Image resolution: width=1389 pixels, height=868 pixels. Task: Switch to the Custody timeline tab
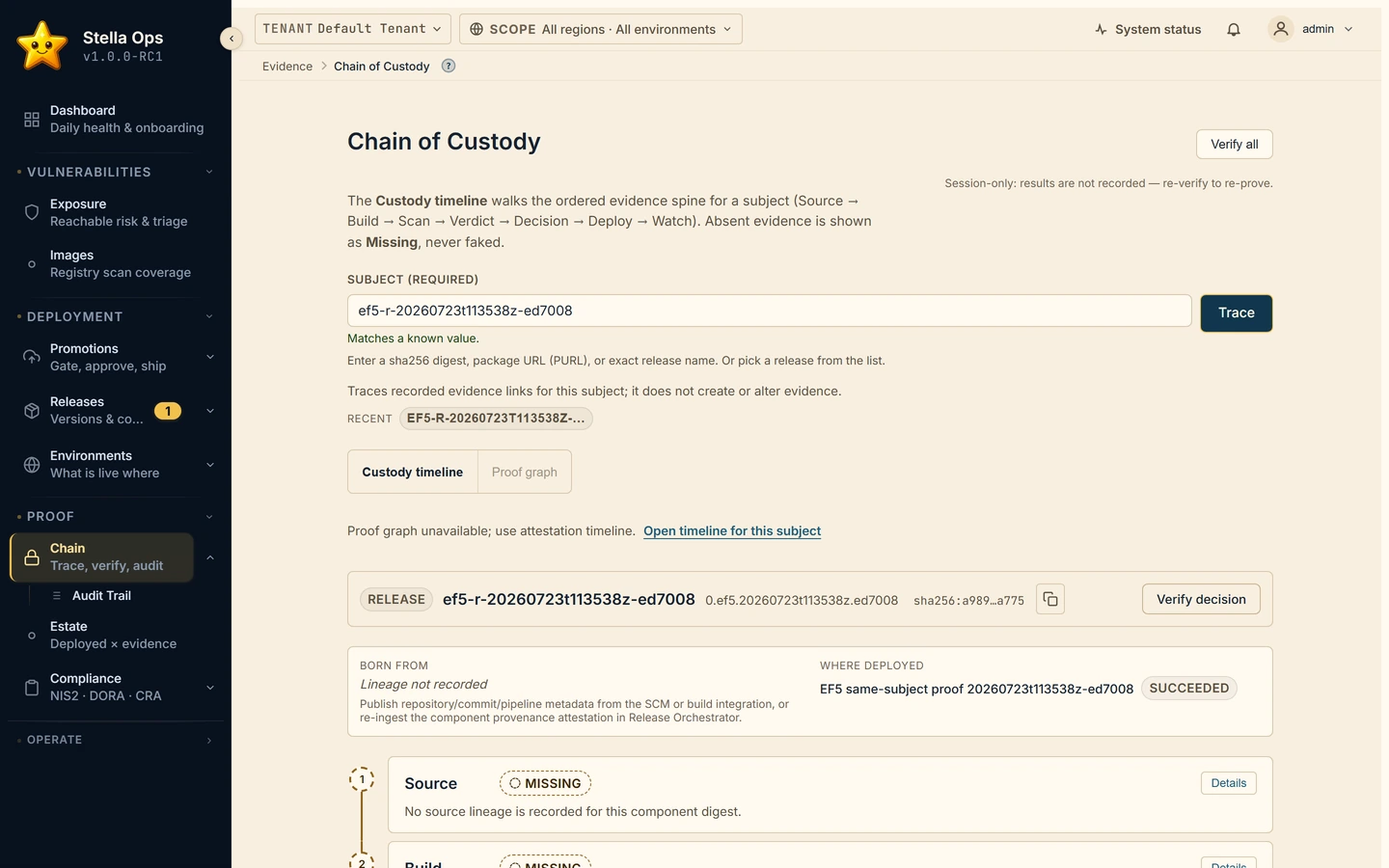413,472
